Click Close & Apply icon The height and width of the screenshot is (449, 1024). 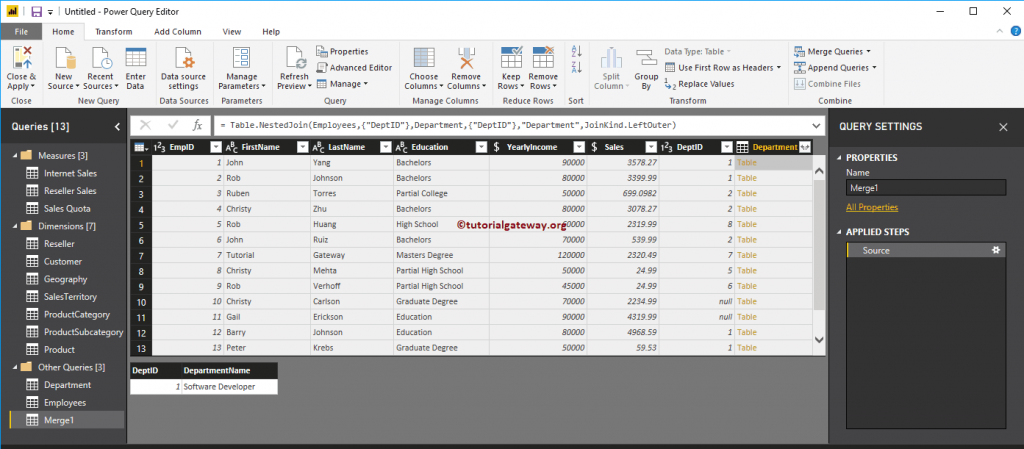coord(21,57)
